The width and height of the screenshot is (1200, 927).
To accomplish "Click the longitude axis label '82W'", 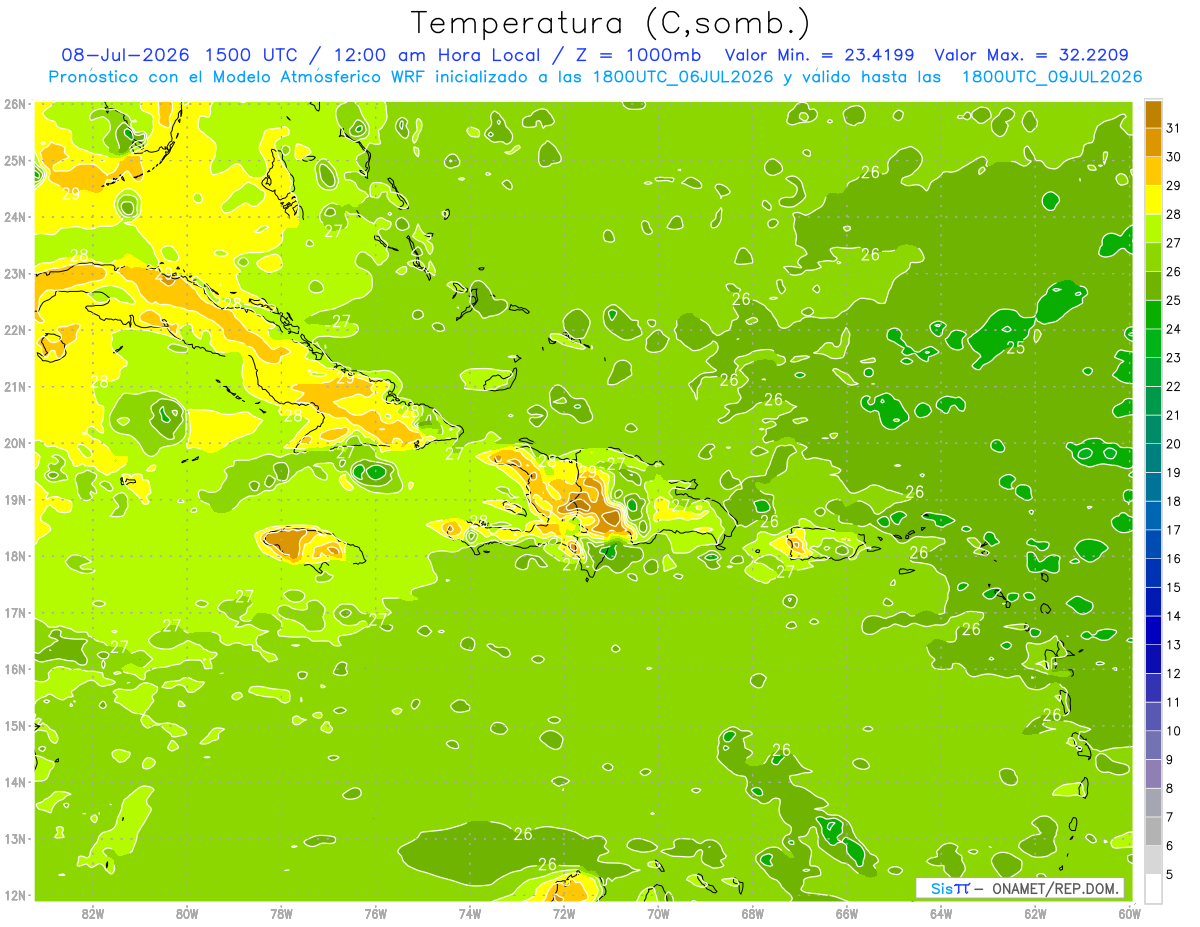I will [93, 913].
